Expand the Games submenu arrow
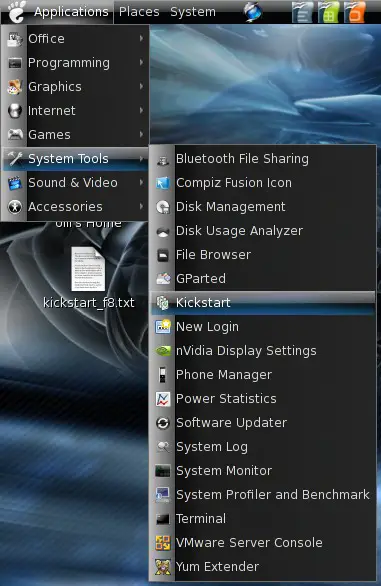Screen dimensions: 381x586 point(141,134)
